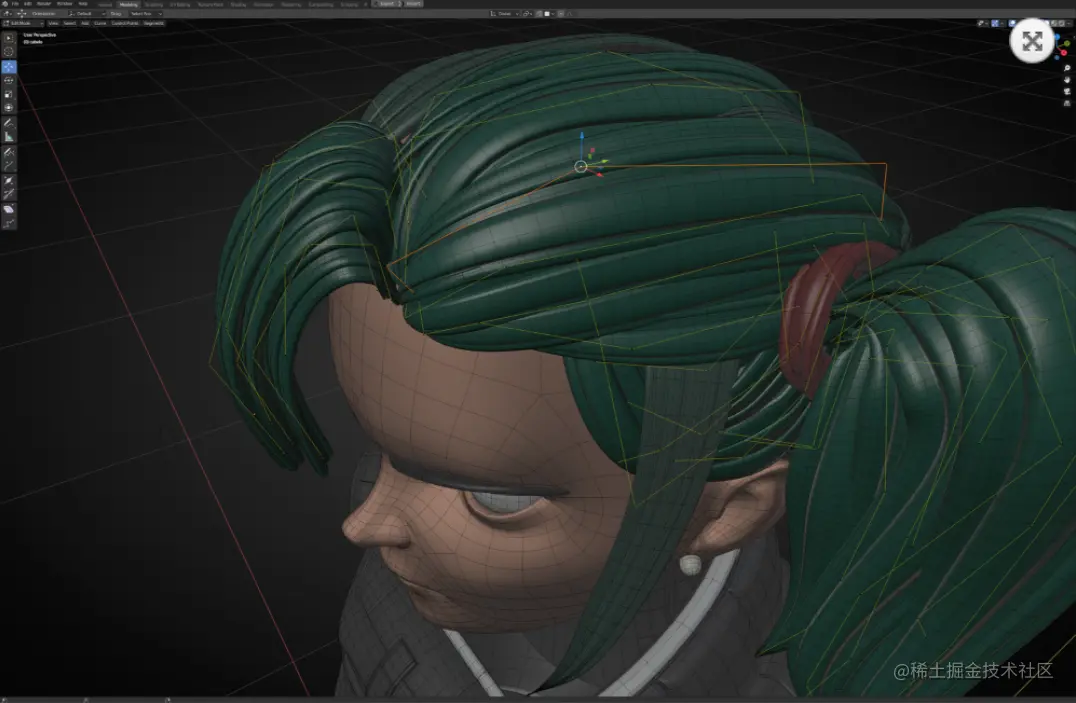The height and width of the screenshot is (703, 1076).
Task: Select the Transform tool
Action: pos(9,108)
